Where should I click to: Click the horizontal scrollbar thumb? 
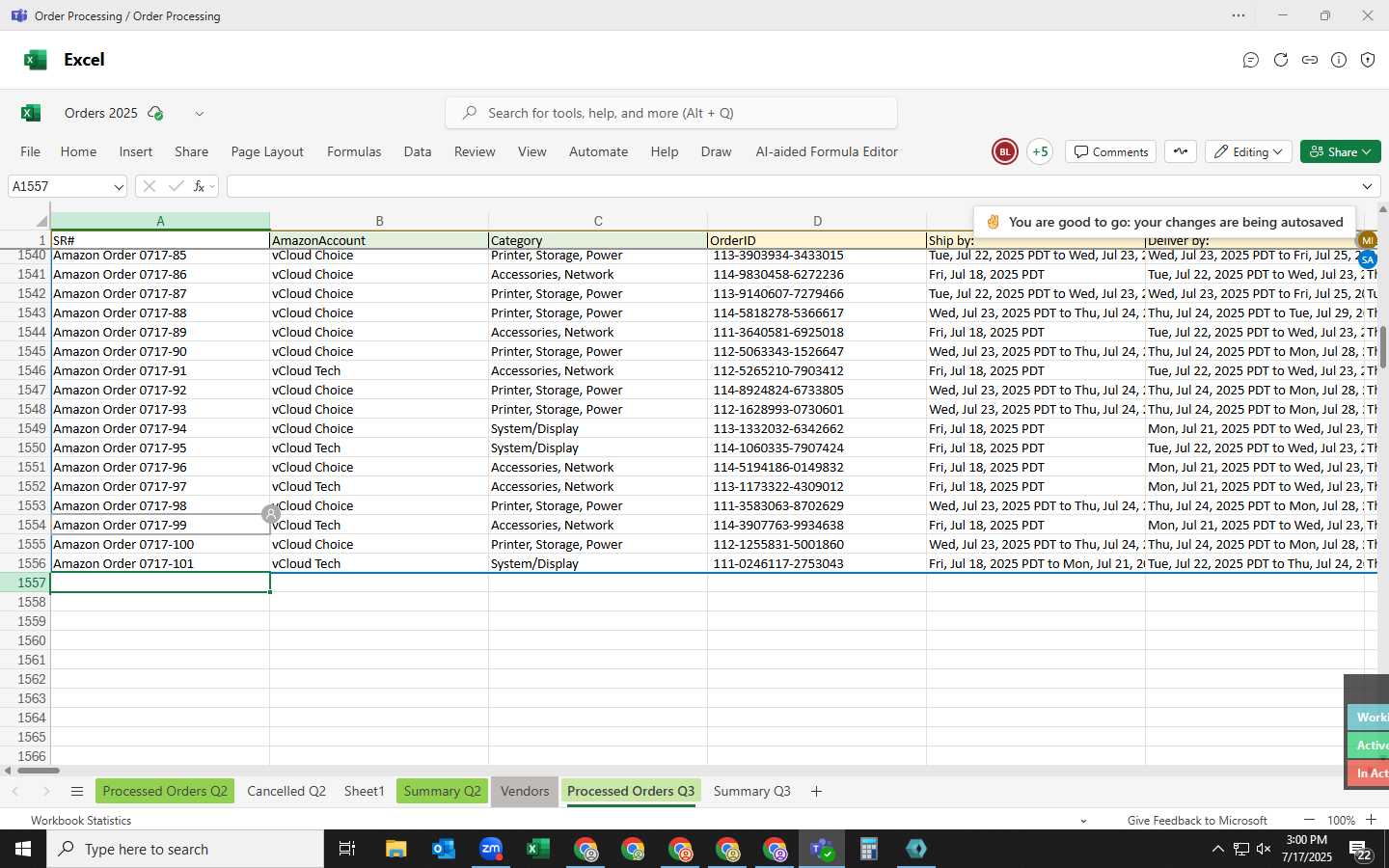tap(39, 770)
